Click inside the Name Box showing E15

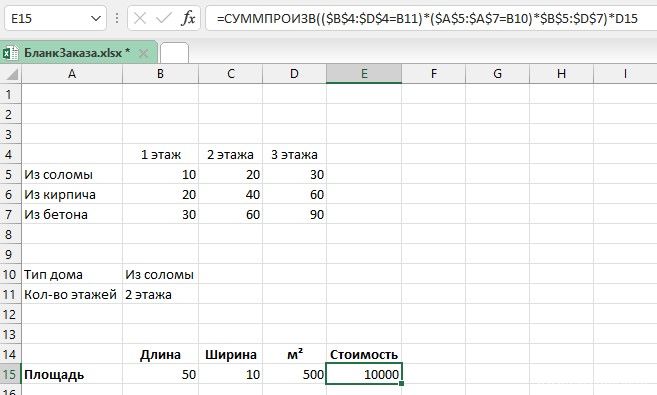point(47,18)
